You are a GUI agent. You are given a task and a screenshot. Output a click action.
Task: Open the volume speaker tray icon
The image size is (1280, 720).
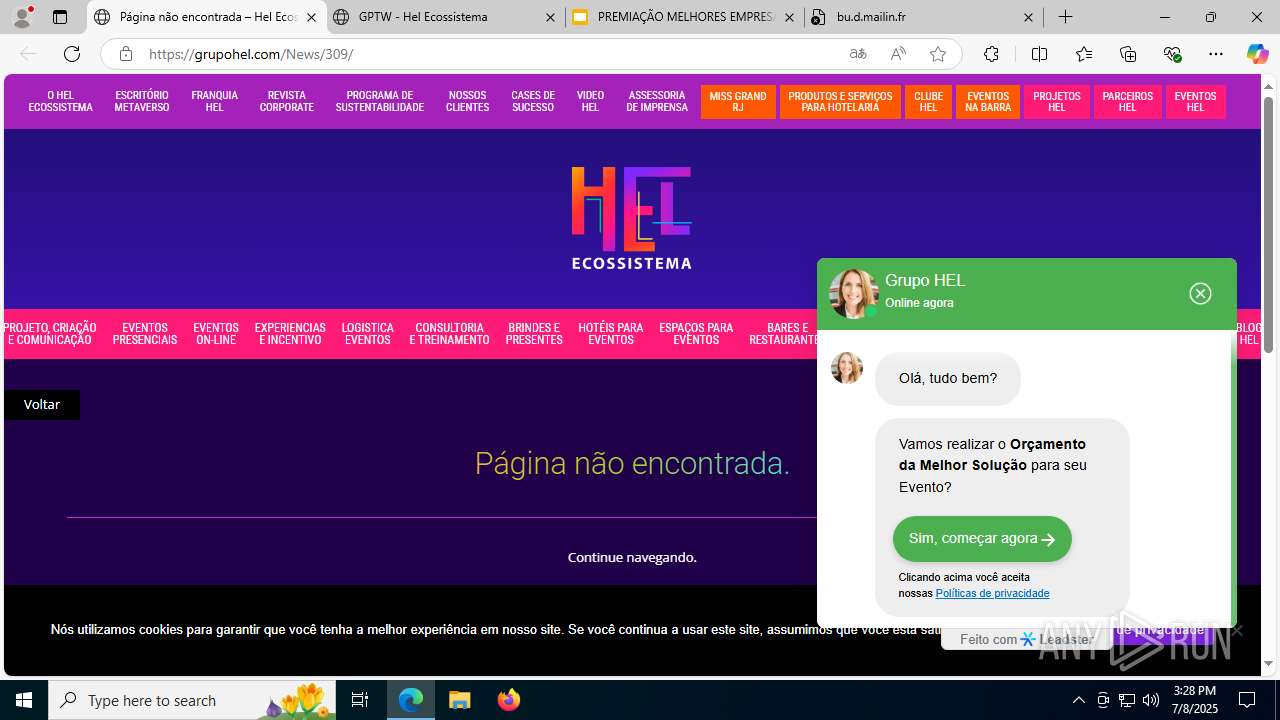1151,700
